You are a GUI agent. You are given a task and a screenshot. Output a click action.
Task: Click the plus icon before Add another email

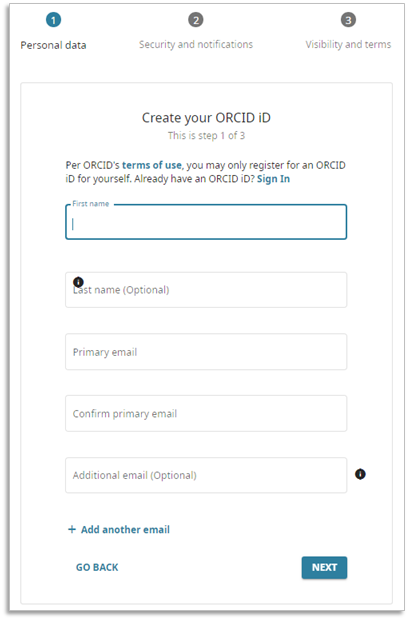tap(72, 529)
